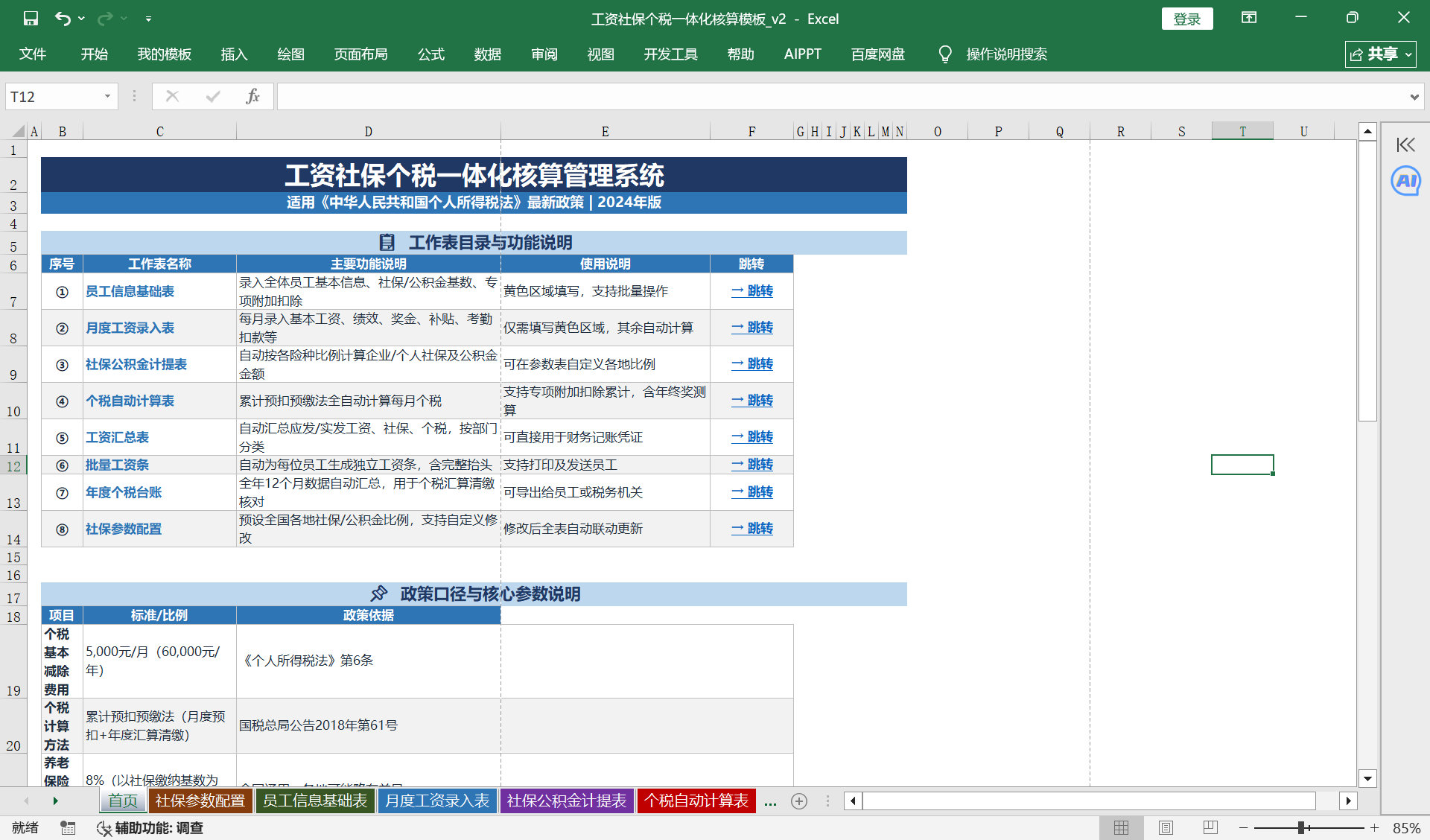
Task: Click the zoom slider handle
Action: coord(1301,827)
